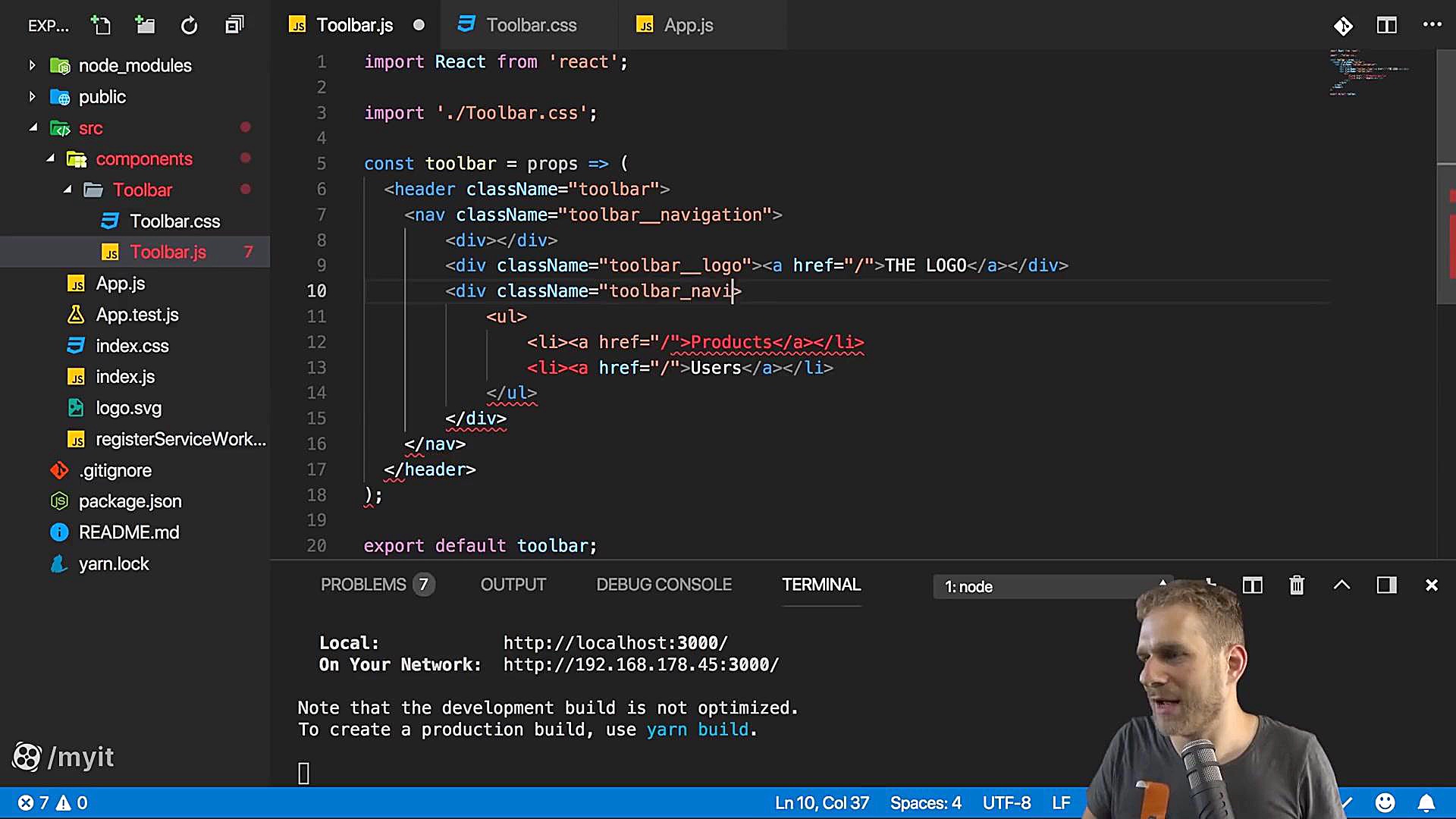Toggle panel position to the right
This screenshot has height=819, width=1456.
pos(1386,585)
